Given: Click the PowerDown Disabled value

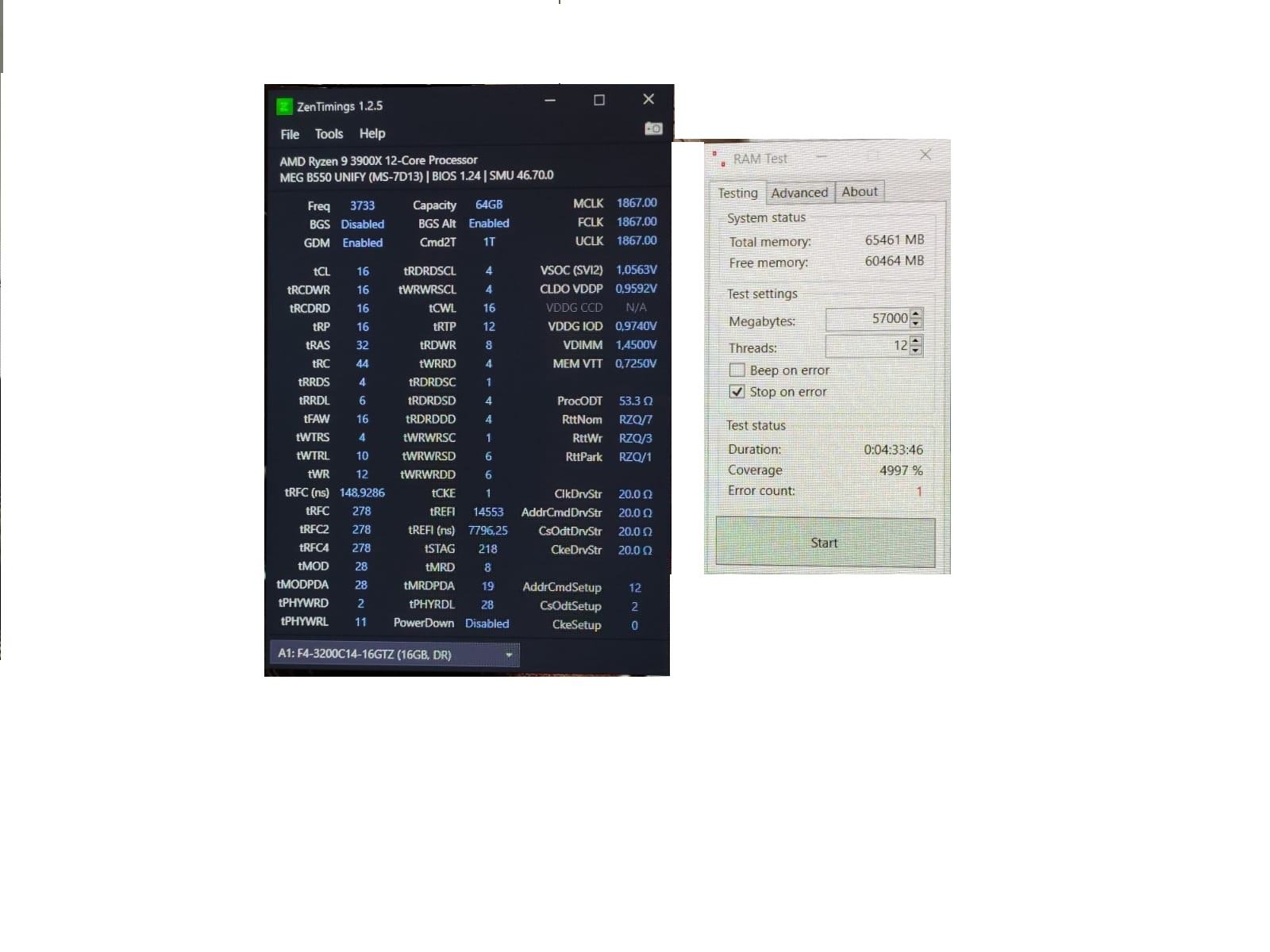Looking at the screenshot, I should [x=487, y=624].
